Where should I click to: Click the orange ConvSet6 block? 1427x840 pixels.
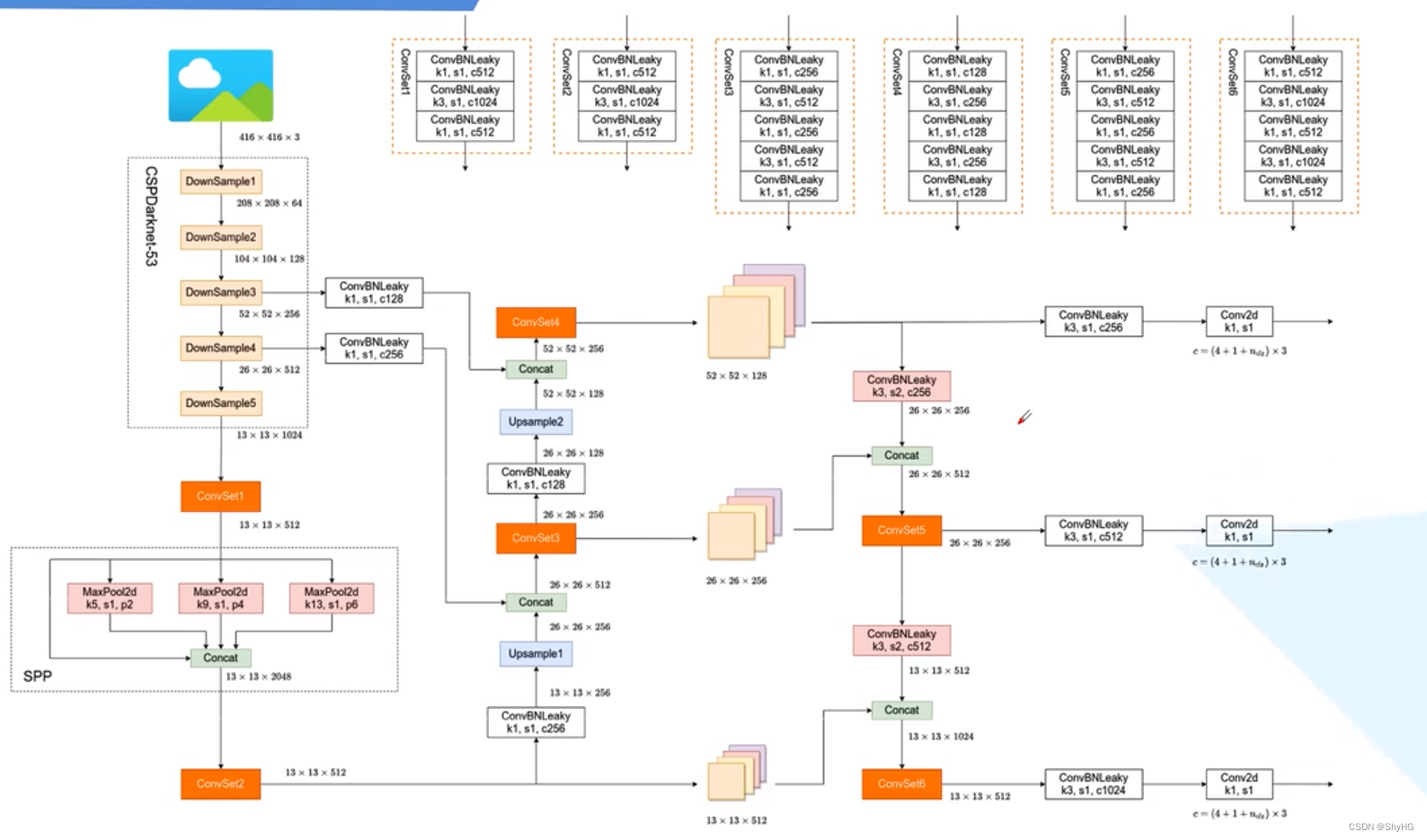pyautogui.click(x=901, y=783)
